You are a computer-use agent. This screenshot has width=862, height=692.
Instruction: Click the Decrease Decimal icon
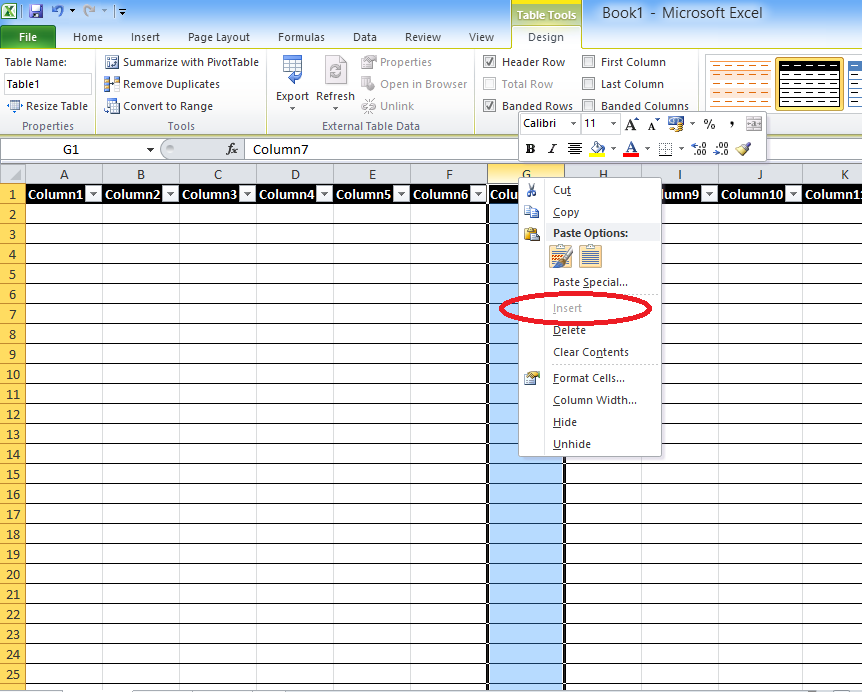coord(721,148)
